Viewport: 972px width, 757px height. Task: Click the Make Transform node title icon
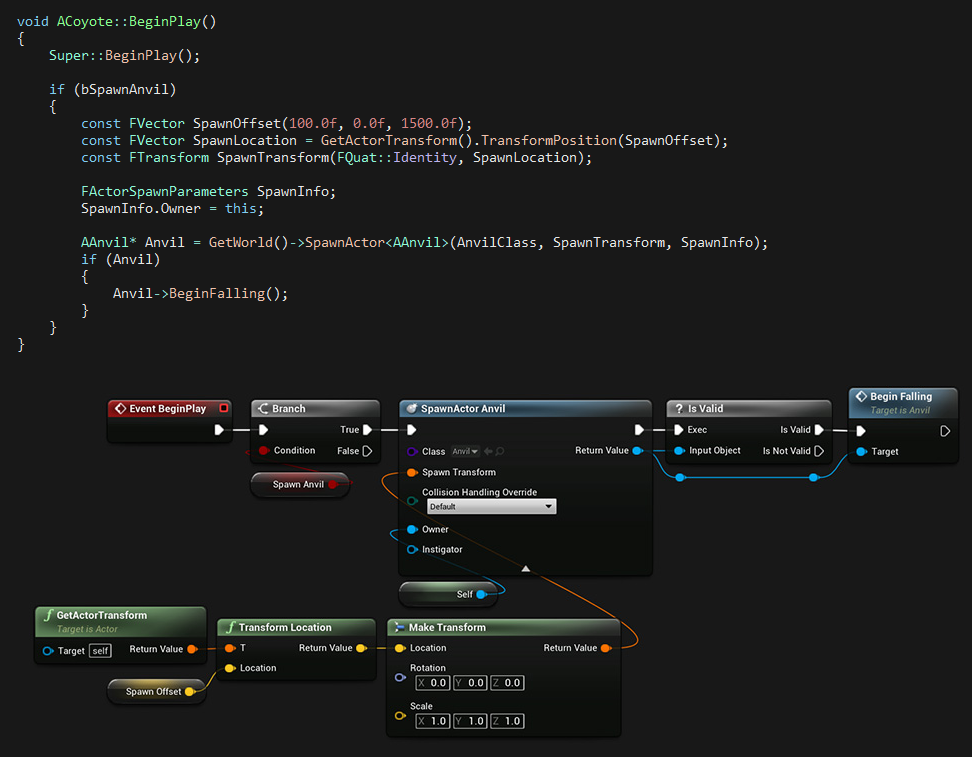pos(400,627)
